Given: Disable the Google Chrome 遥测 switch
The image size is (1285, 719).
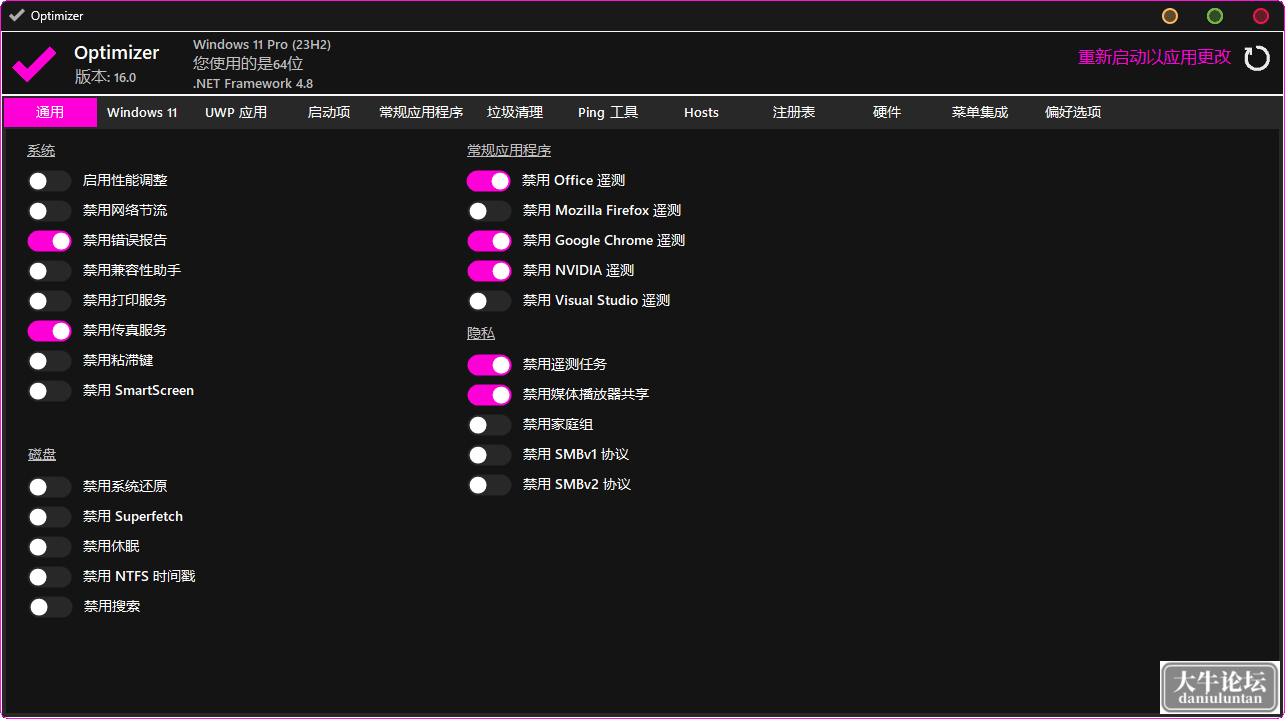Looking at the screenshot, I should pyautogui.click(x=489, y=241).
